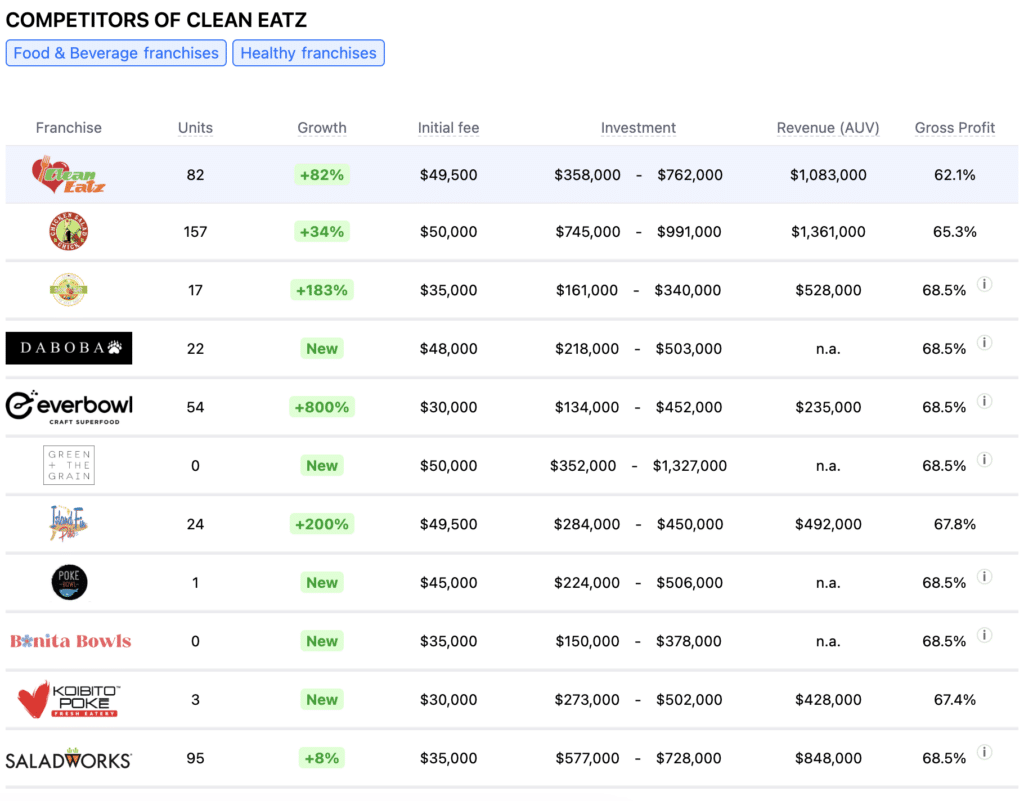Open the Healthy franchises tag
Viewport: 1024px width, 801px height.
coord(308,53)
